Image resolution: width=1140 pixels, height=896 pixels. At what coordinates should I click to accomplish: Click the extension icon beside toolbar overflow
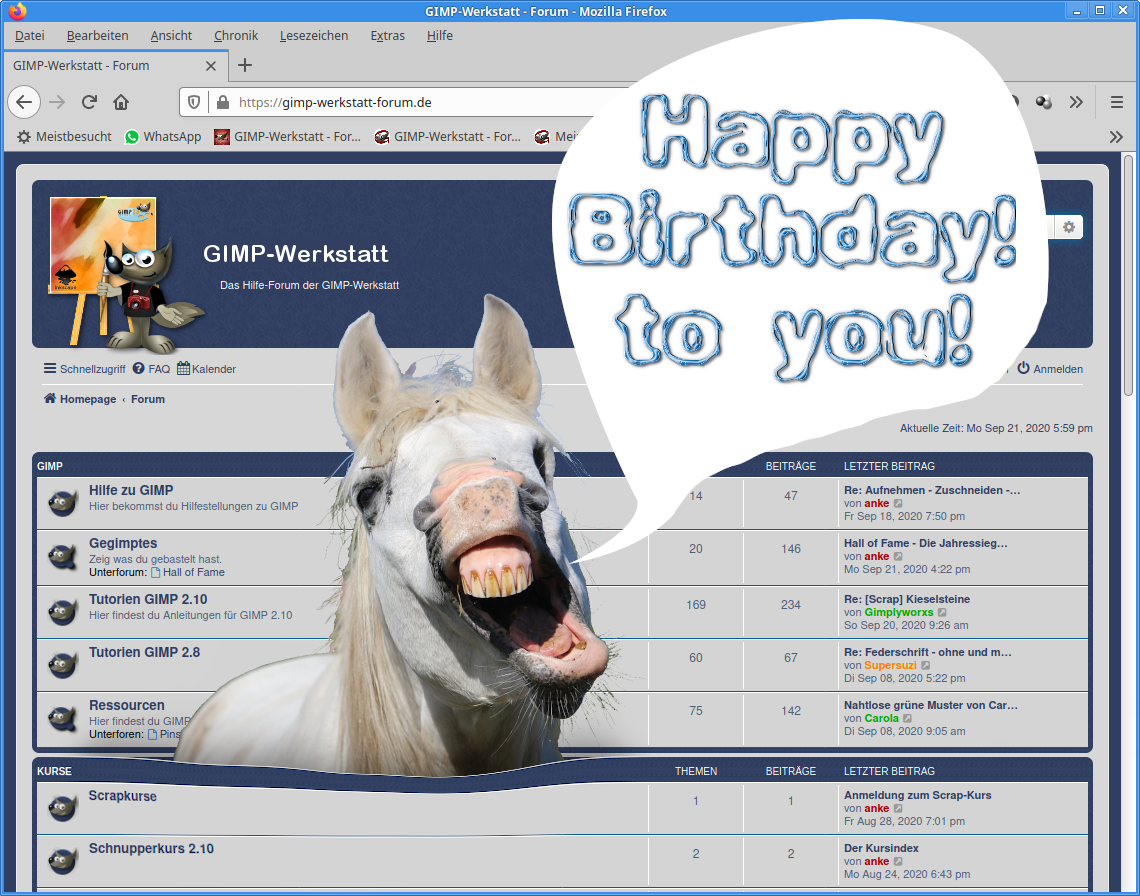(1044, 103)
